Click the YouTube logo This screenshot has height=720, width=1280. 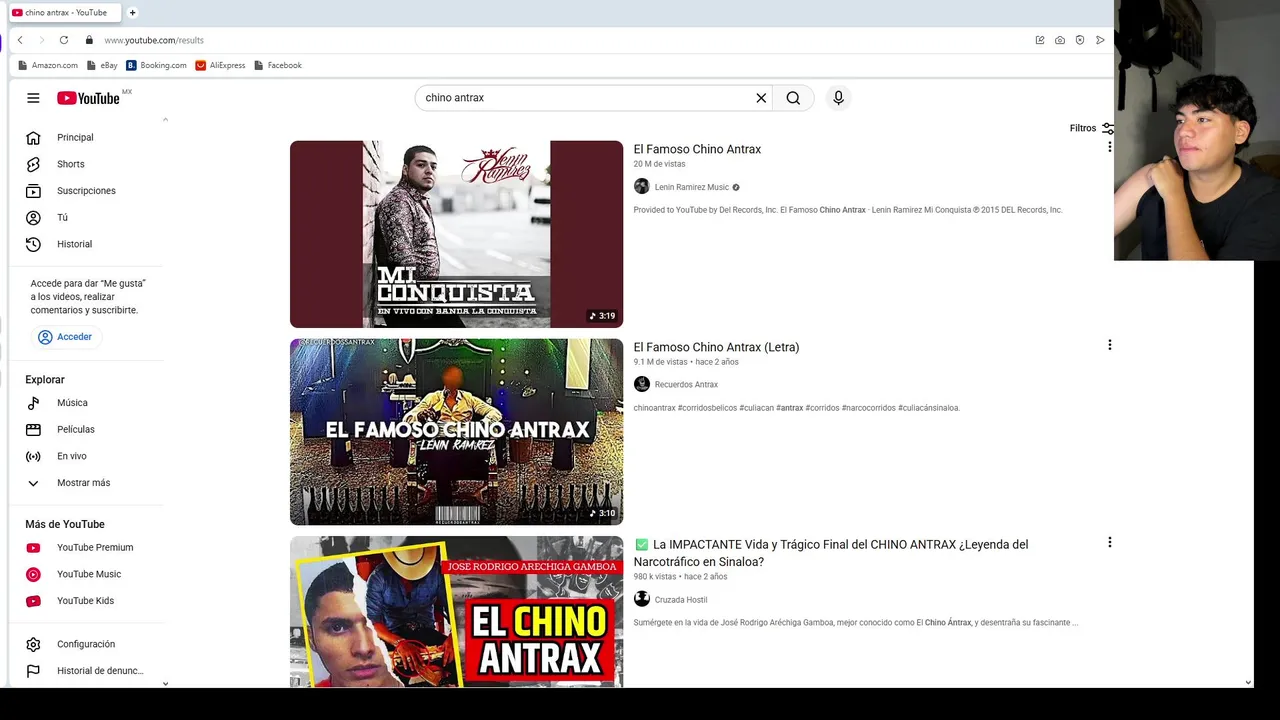tap(88, 98)
